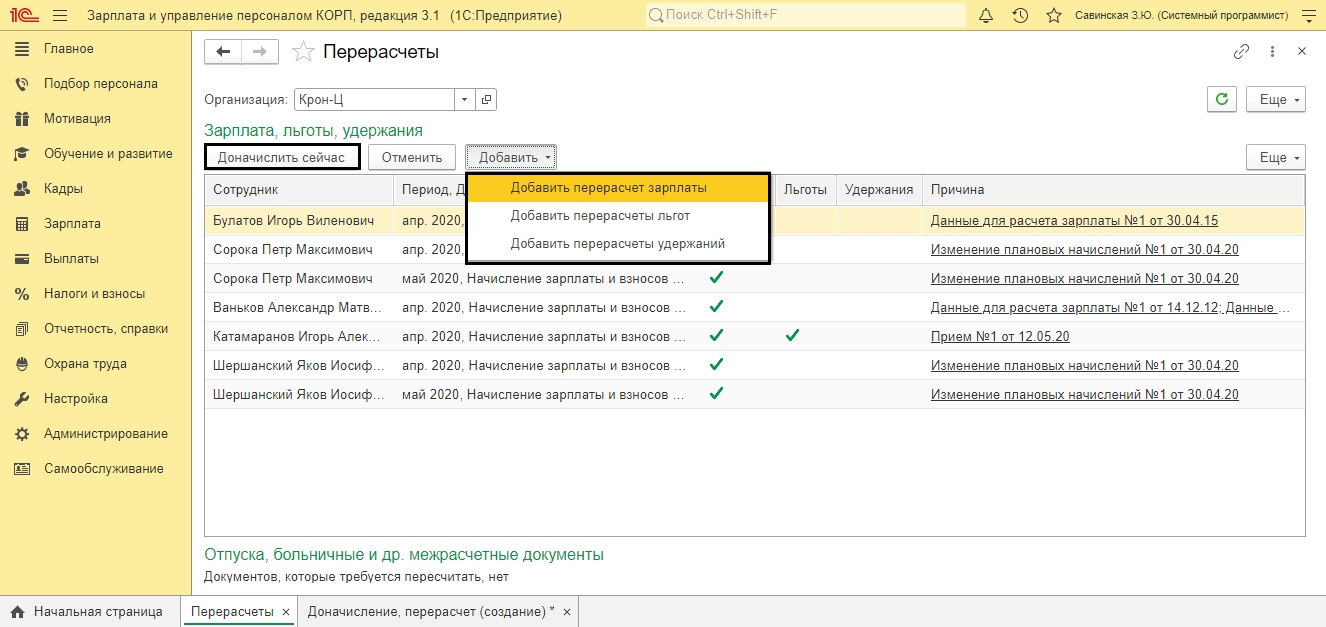Open notifications bell icon
Screen dimensions: 1326x627
tap(986, 16)
